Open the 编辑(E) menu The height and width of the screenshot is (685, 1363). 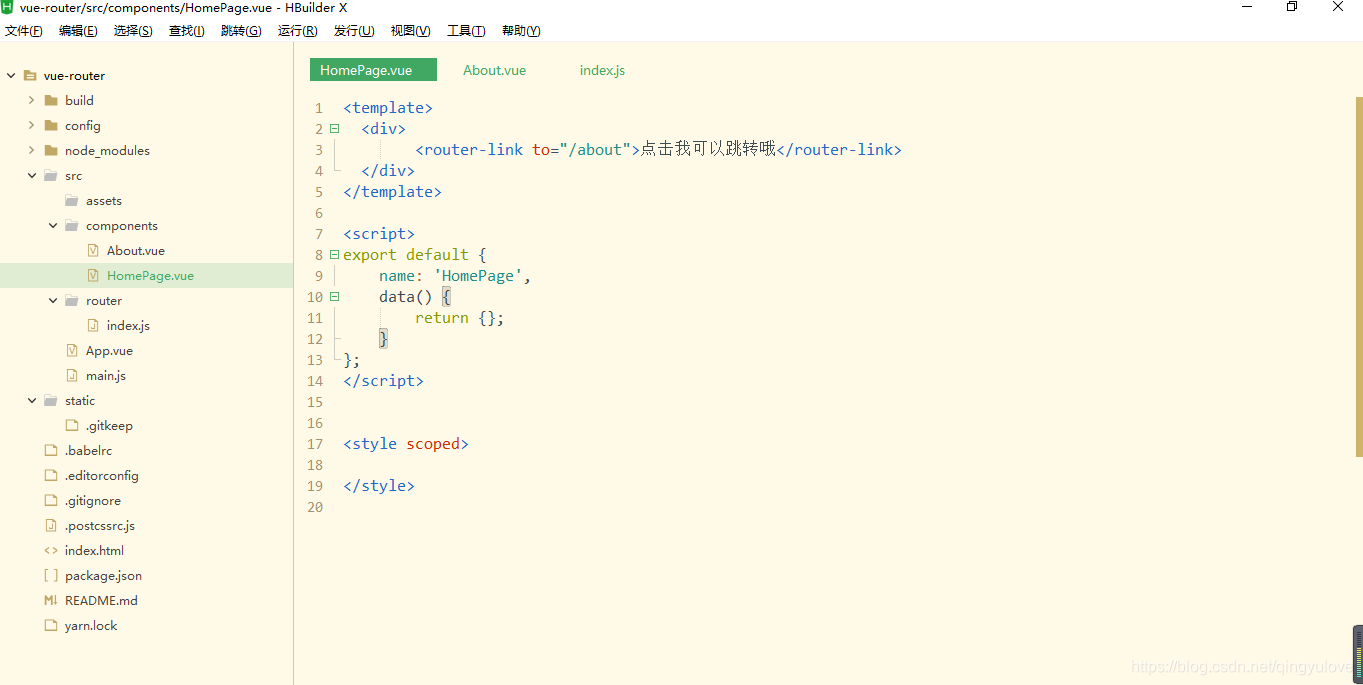tap(78, 31)
